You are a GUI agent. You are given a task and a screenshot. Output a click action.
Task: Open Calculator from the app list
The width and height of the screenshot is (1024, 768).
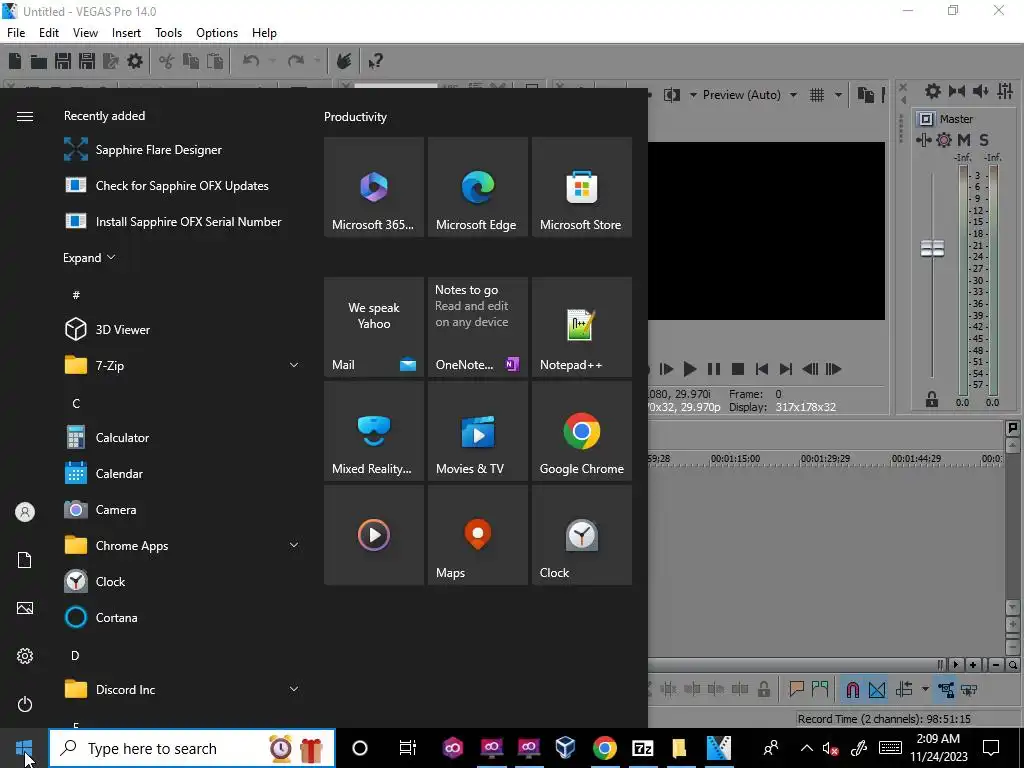[x=183, y=438]
